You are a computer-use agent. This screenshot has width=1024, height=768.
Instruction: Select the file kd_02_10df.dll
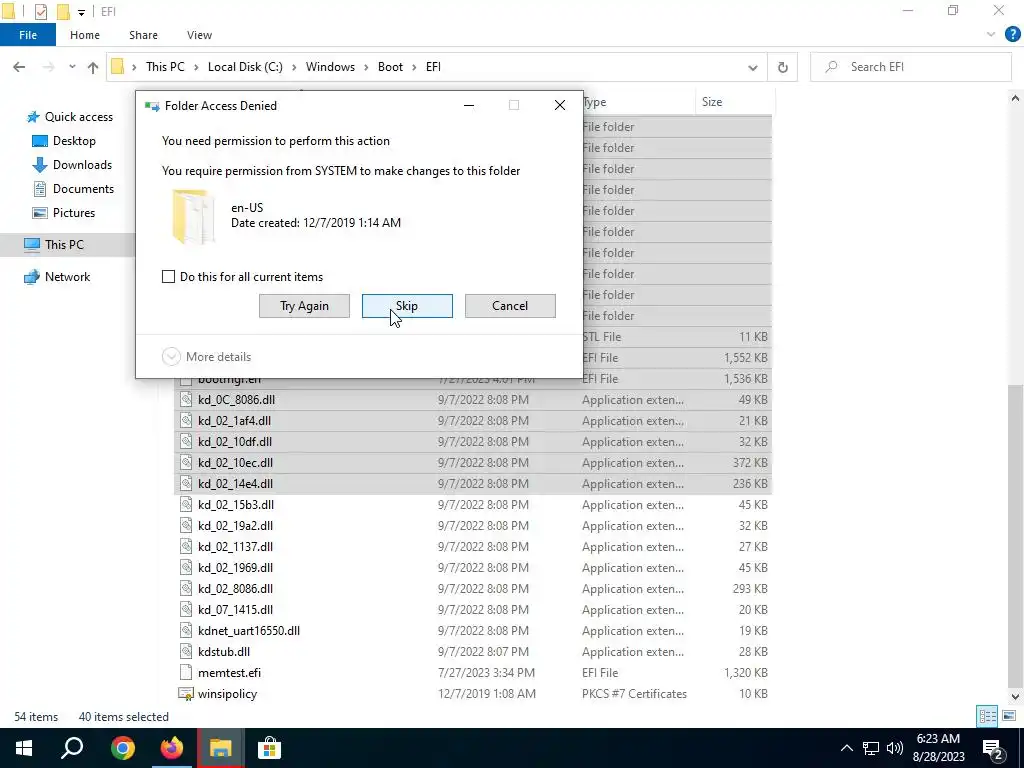tap(235, 441)
